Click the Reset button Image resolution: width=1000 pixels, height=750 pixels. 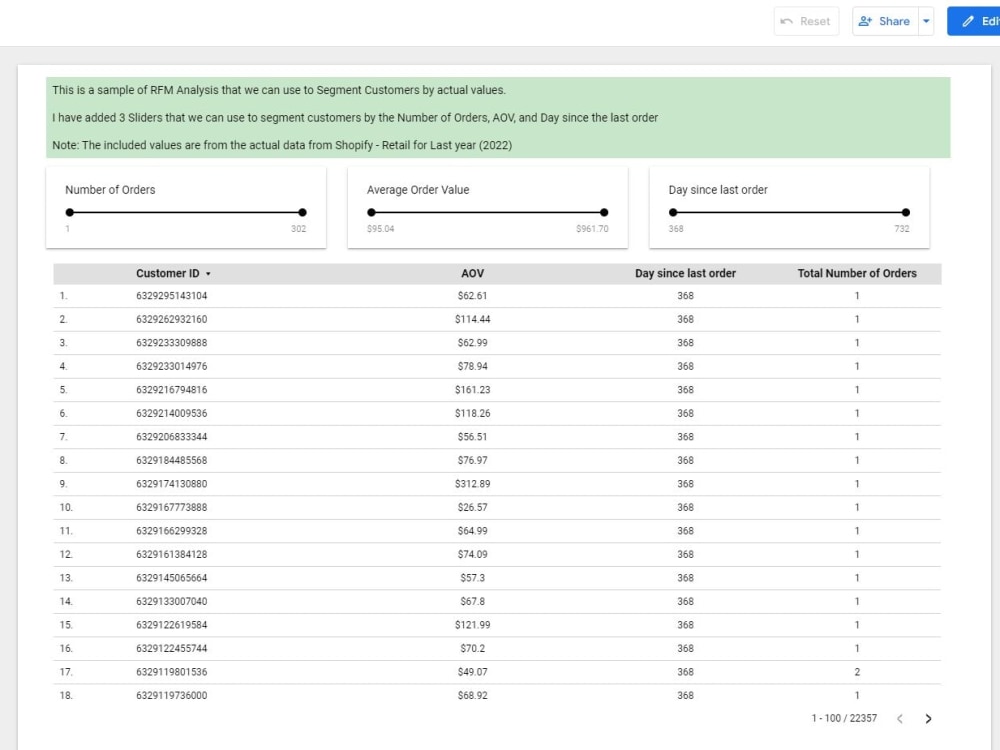(x=806, y=21)
